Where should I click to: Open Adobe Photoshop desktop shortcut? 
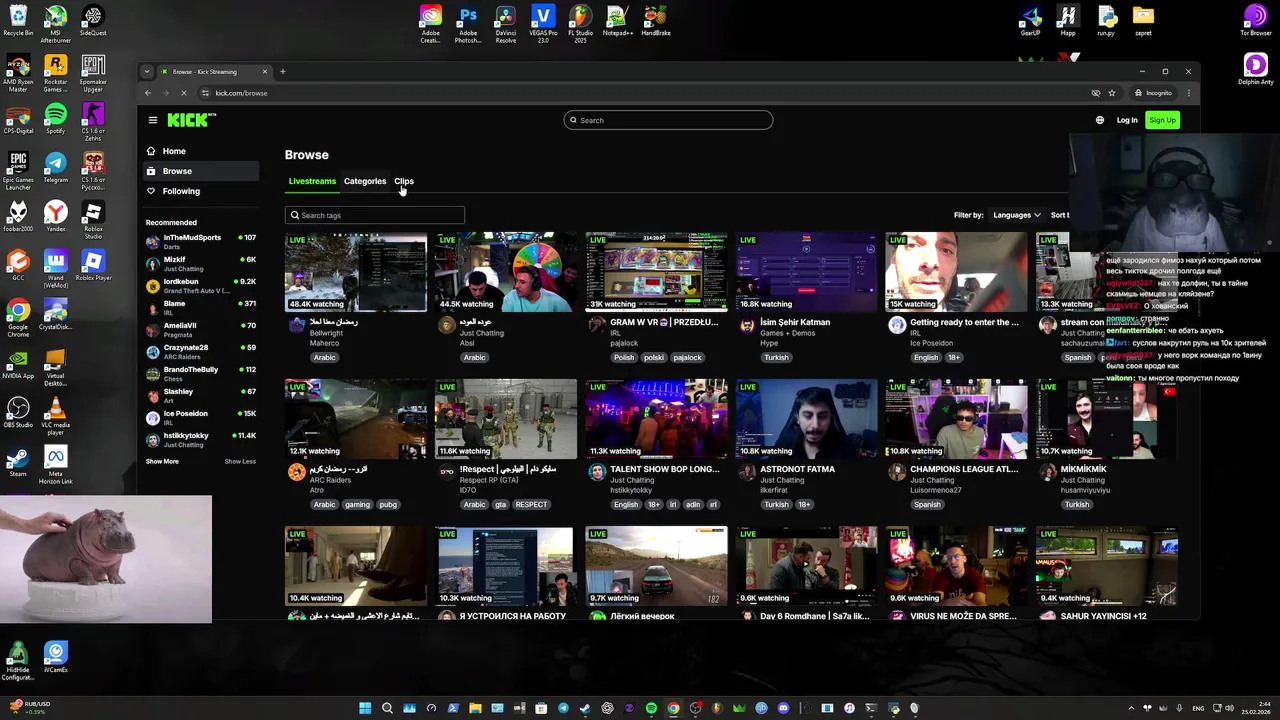pyautogui.click(x=468, y=24)
